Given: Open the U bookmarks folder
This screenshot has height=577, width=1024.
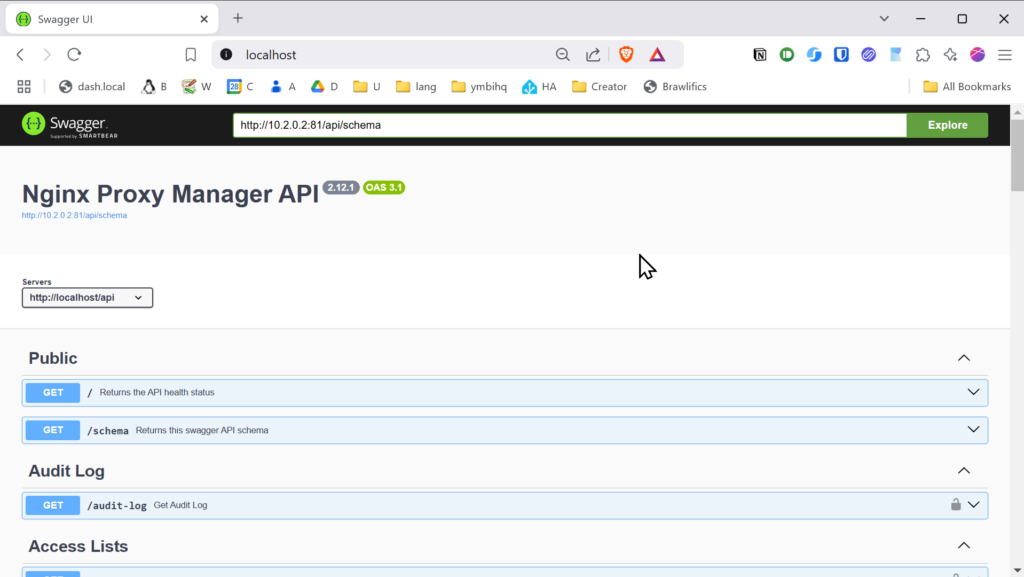Looking at the screenshot, I should point(367,87).
